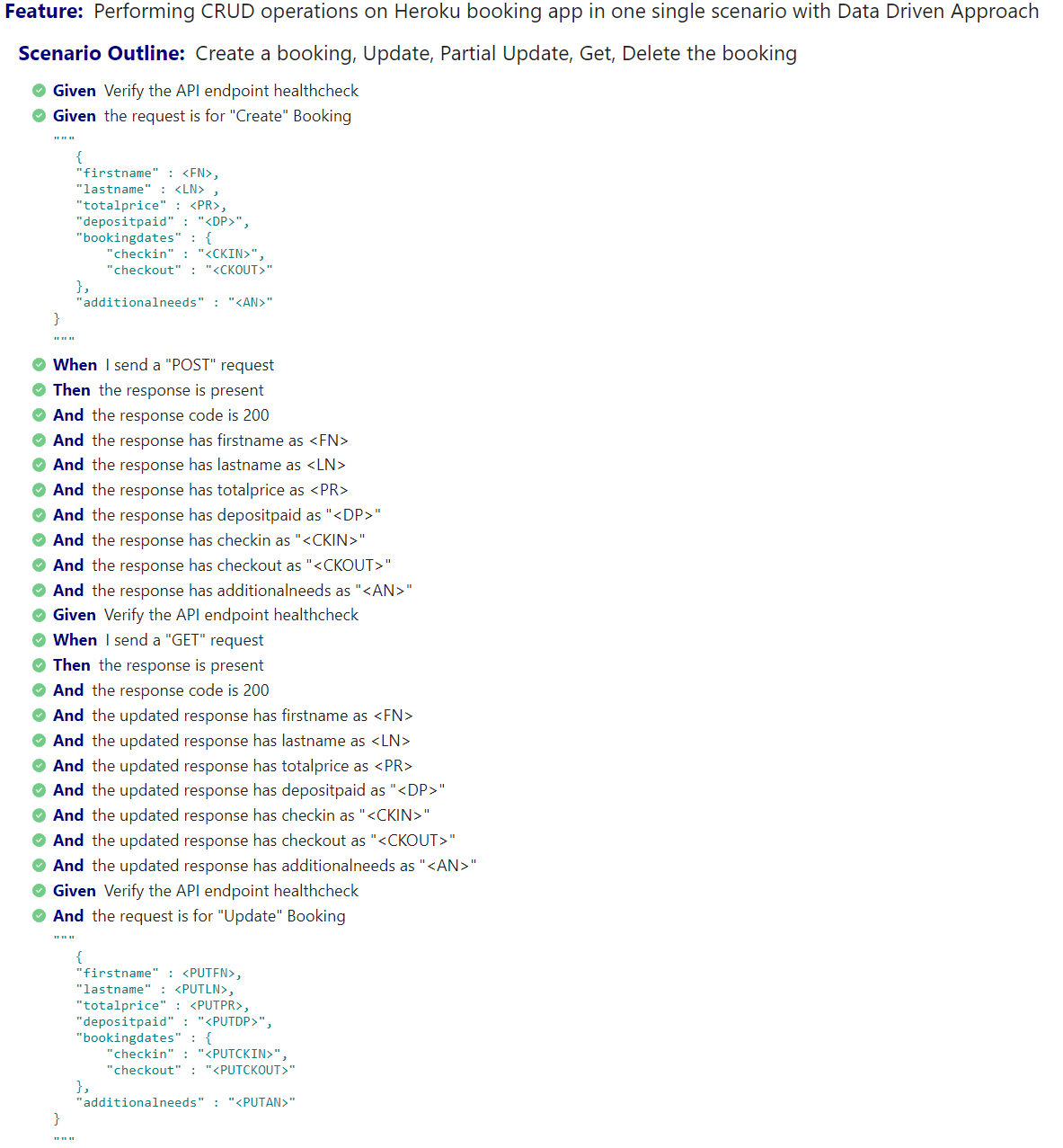Click the JSON line '"checkout" : "<CKOUT>"'
Screen dimensions: 1063x1148
(x=190, y=271)
